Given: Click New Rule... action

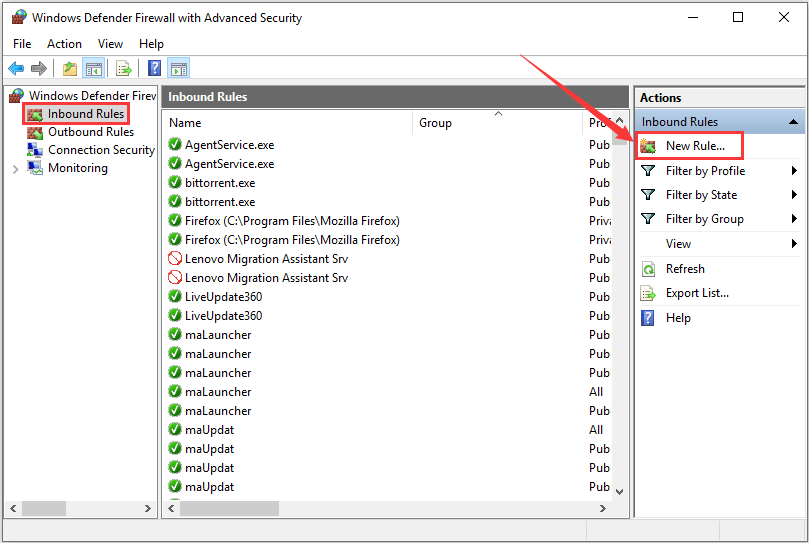Looking at the screenshot, I should [x=695, y=146].
